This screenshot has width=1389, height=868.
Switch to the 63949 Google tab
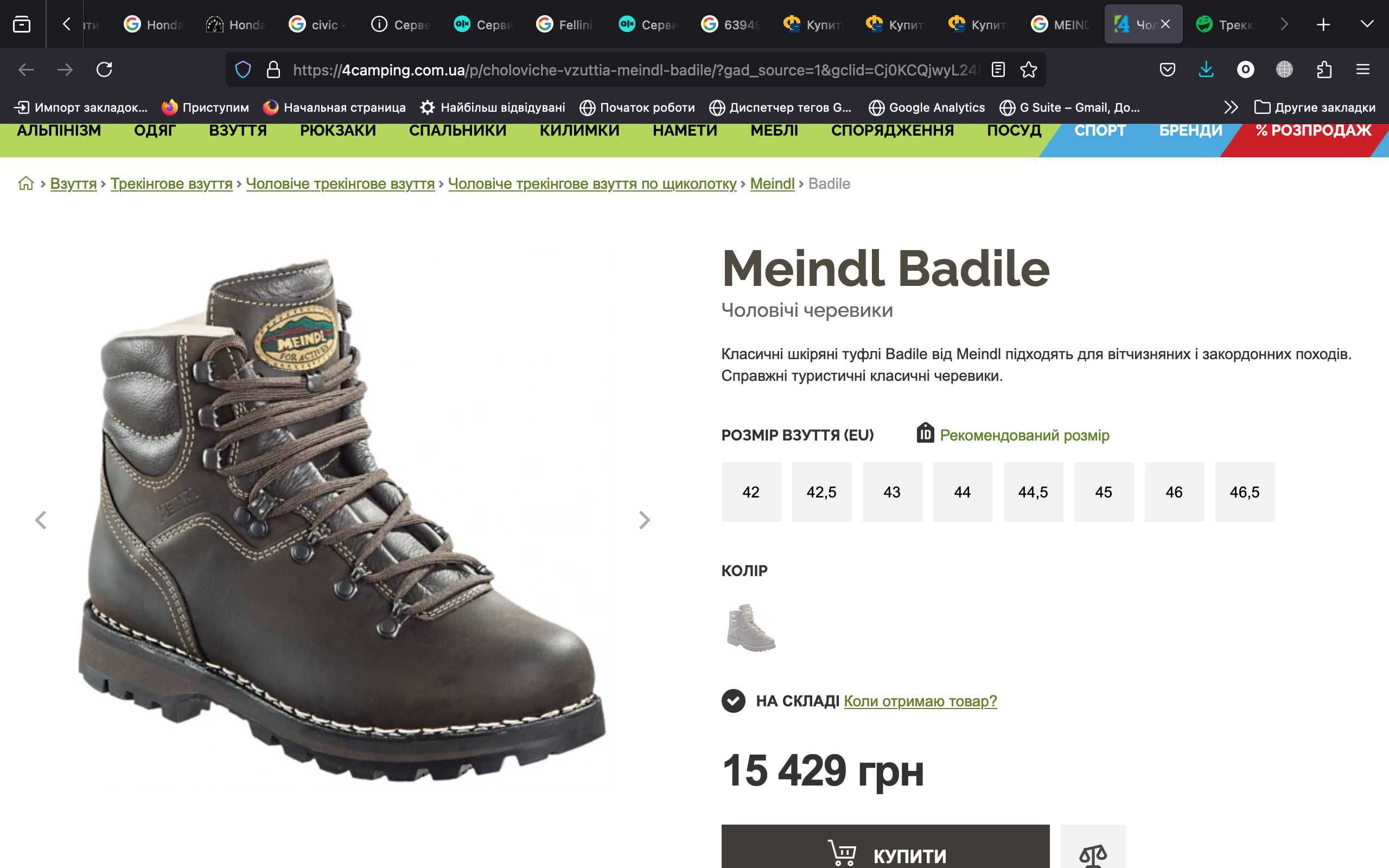click(730, 24)
